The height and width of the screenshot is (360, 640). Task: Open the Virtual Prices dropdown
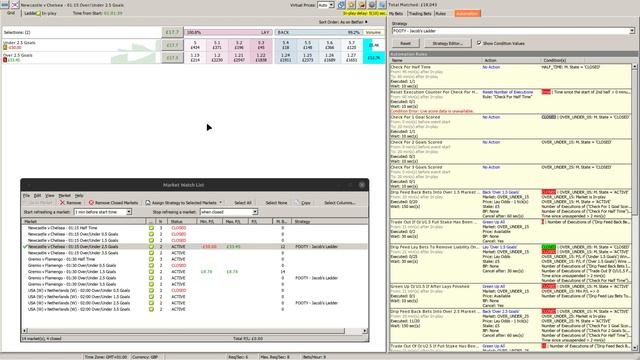click(326, 5)
